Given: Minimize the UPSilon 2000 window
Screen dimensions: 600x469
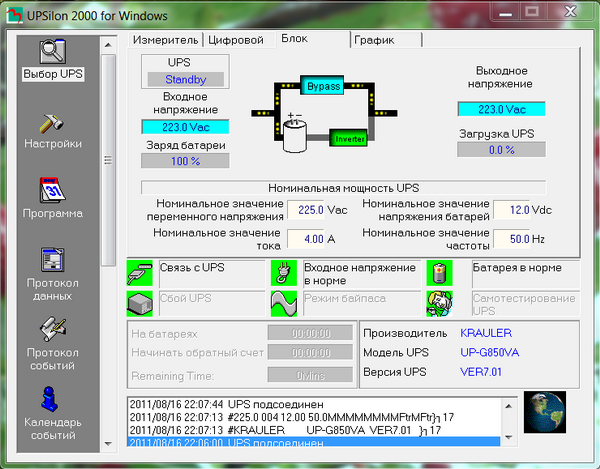Looking at the screenshot, I should point(506,12).
